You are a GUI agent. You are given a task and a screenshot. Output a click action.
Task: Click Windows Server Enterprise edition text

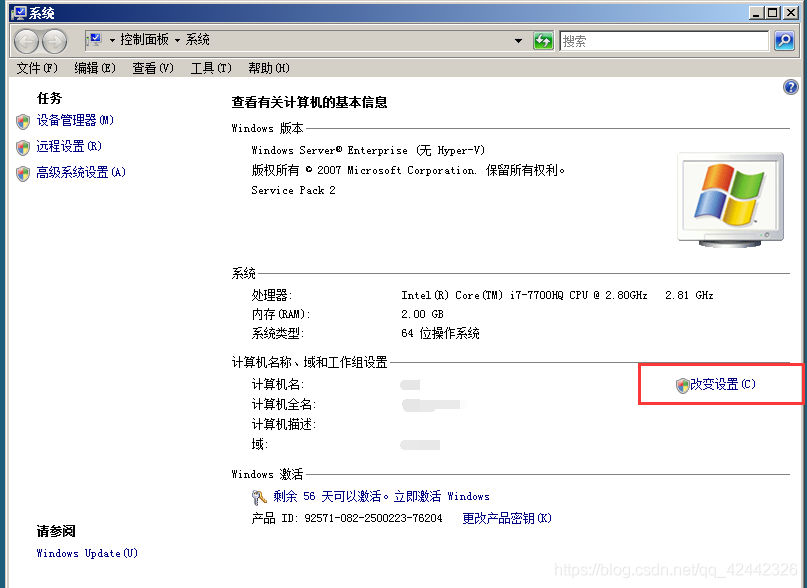click(x=368, y=150)
